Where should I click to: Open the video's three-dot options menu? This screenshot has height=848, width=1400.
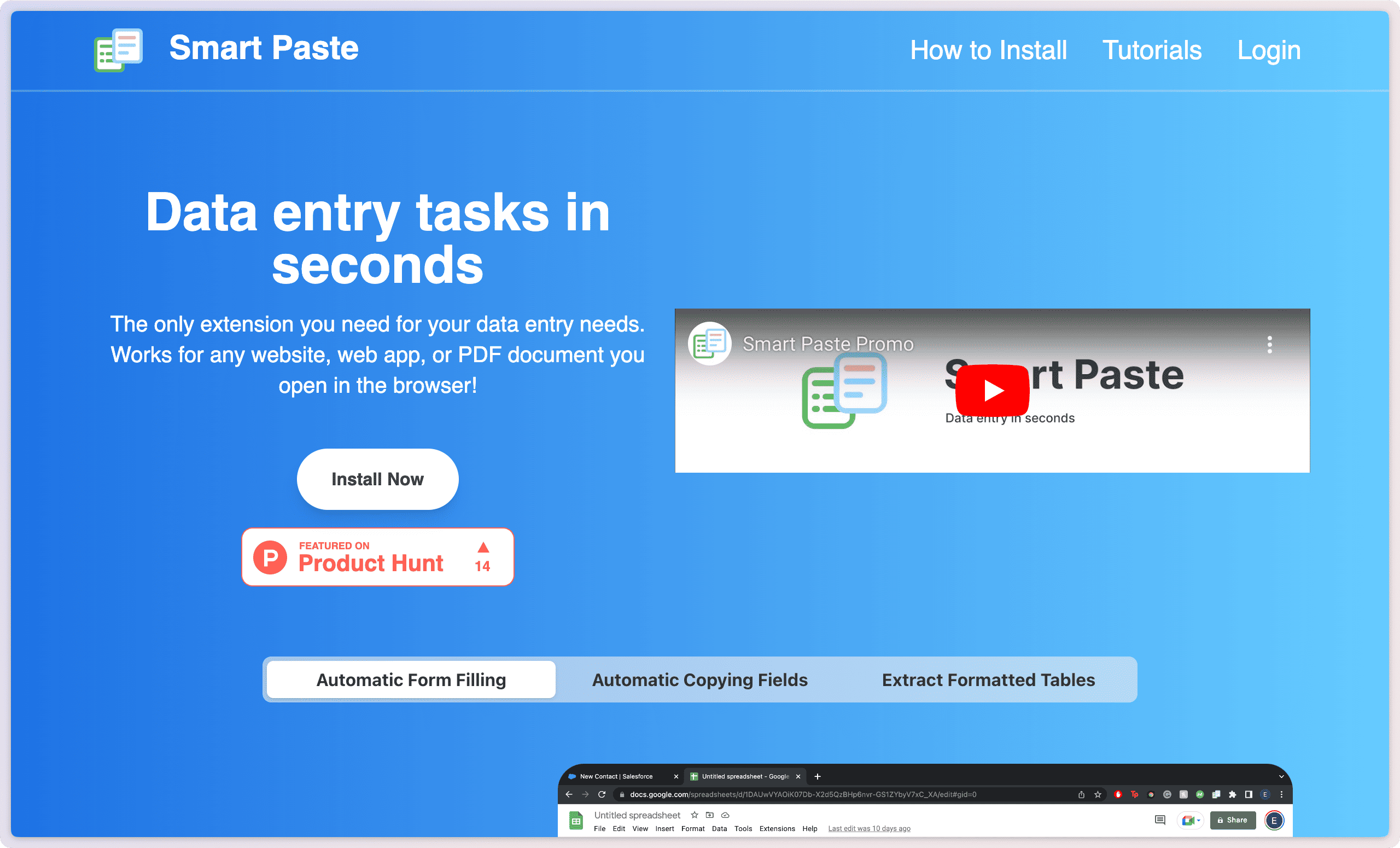point(1270,345)
